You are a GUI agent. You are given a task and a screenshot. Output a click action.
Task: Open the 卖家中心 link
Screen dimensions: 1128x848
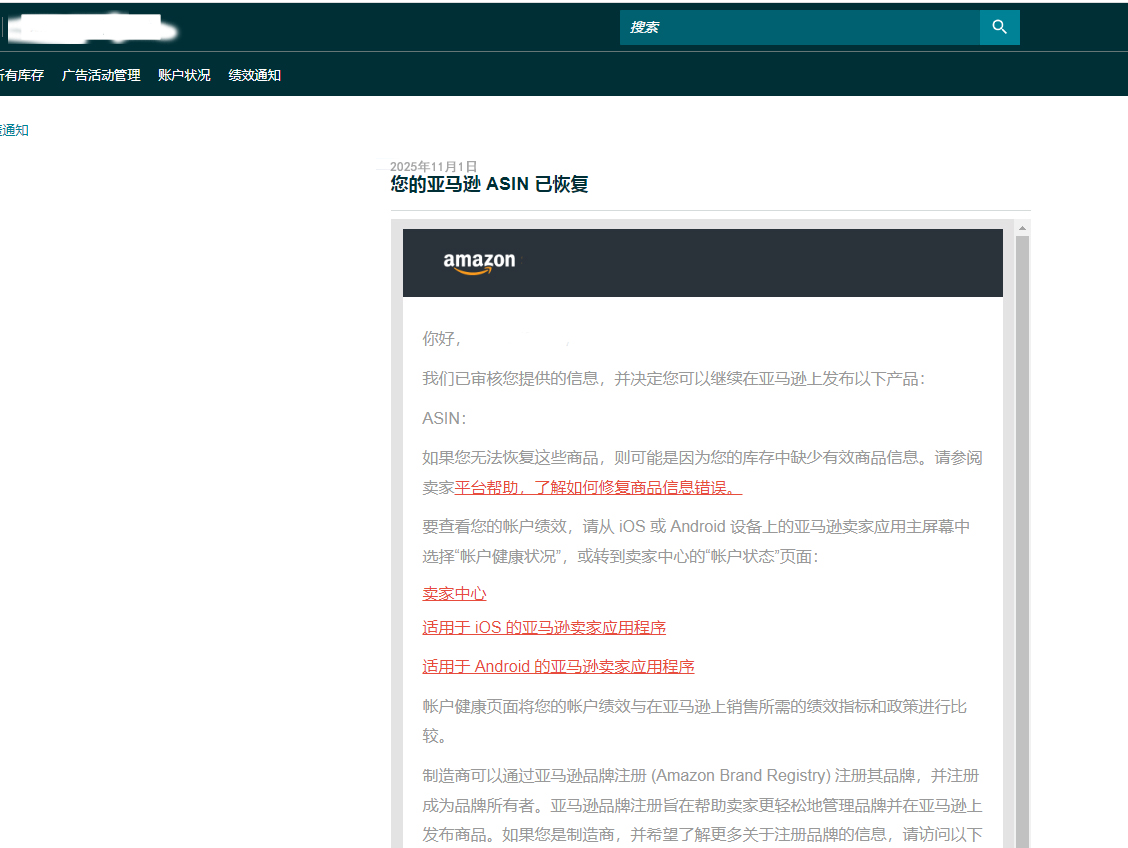(x=454, y=593)
